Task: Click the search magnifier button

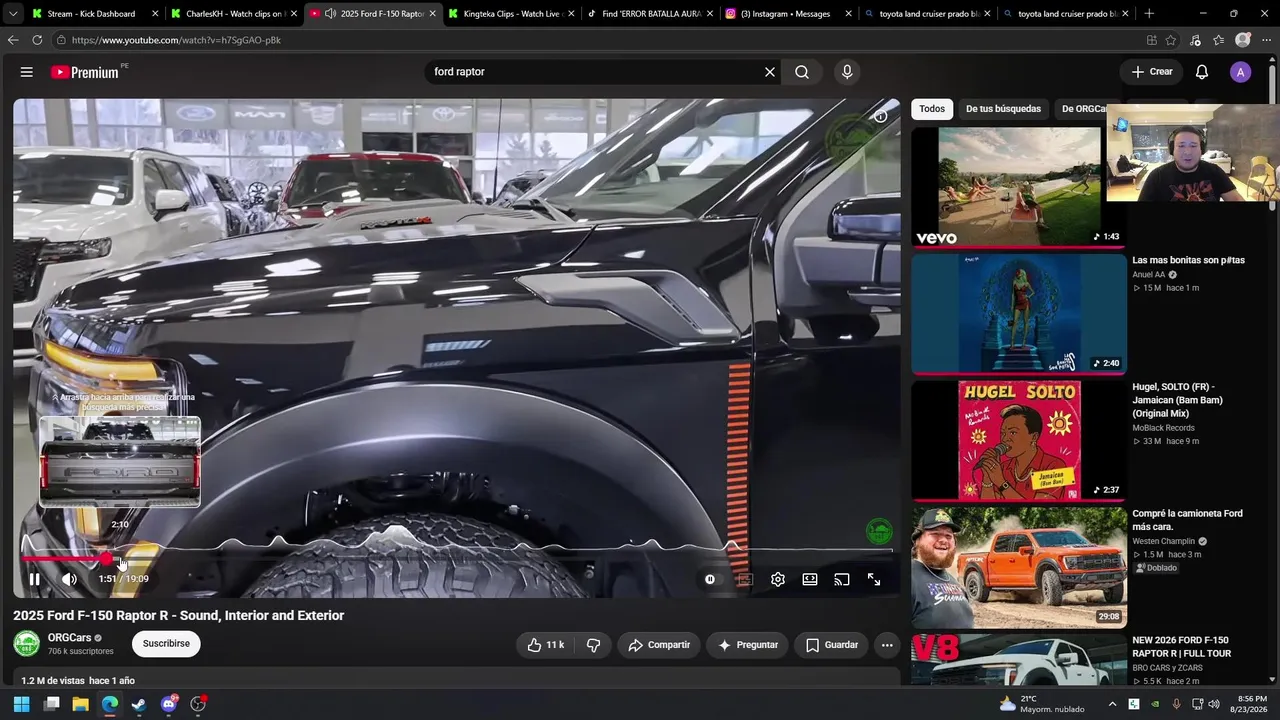Action: point(802,72)
